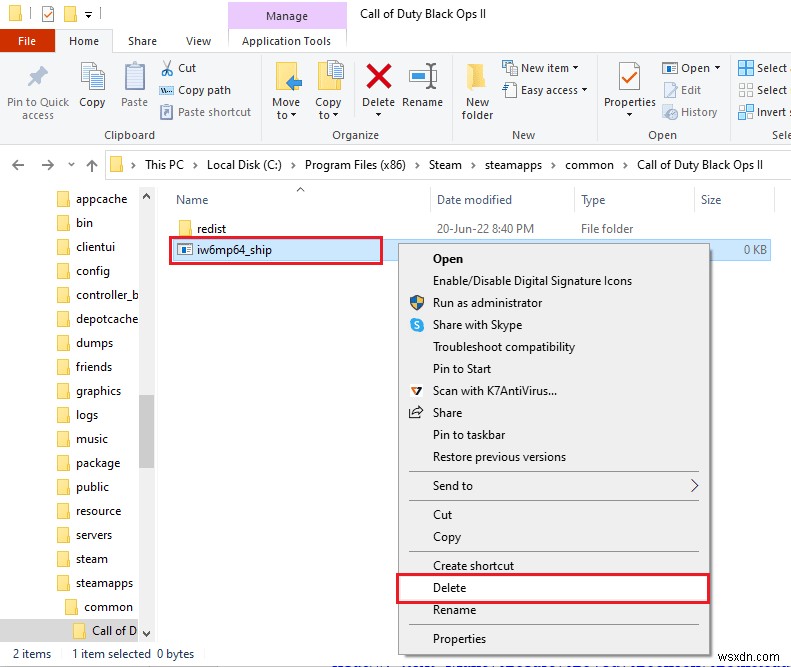Image resolution: width=791 pixels, height=667 pixels.
Task: Click the Copy ribbon icon
Action: click(92, 77)
